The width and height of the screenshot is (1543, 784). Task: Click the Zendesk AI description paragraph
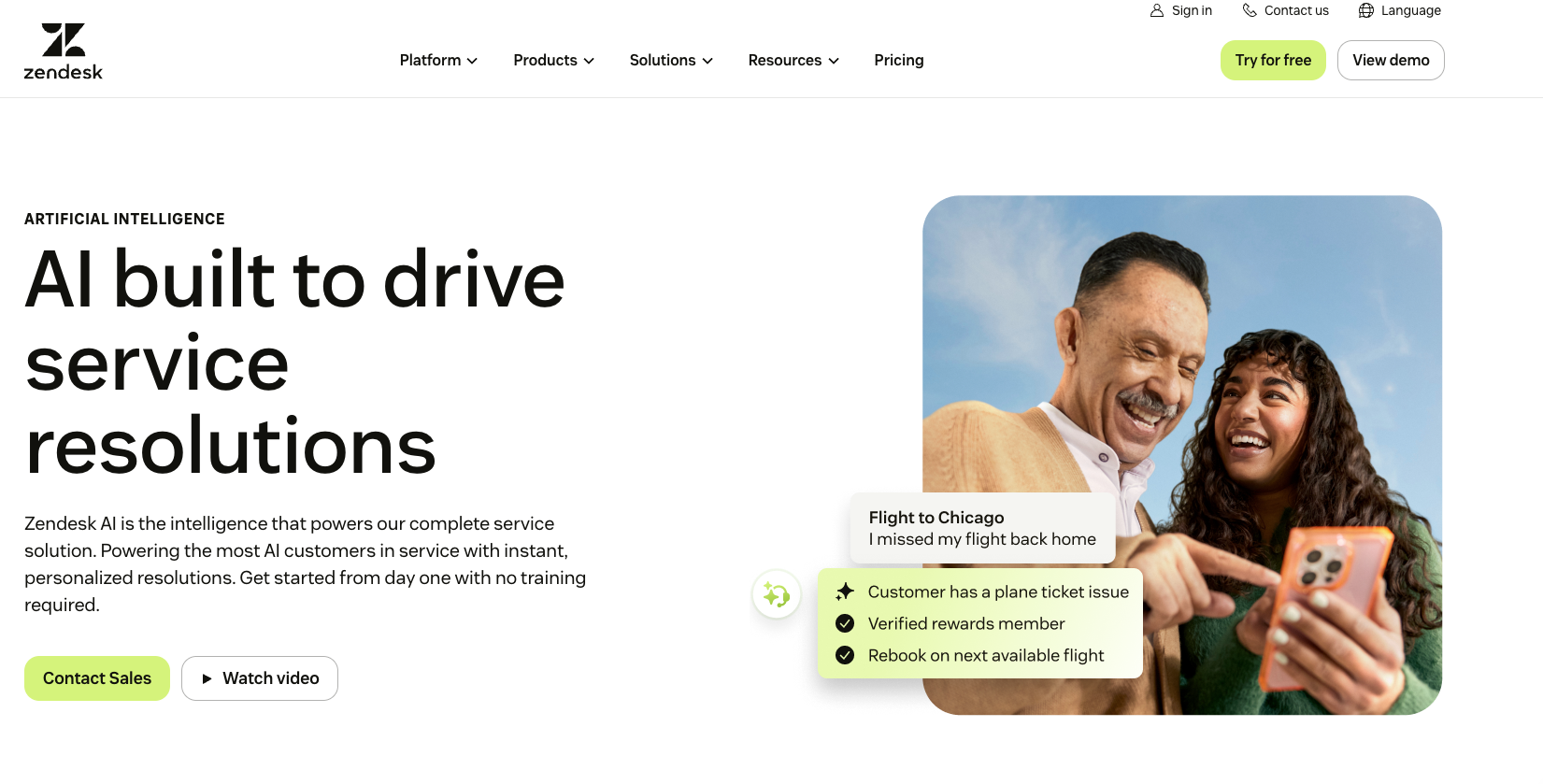point(306,564)
